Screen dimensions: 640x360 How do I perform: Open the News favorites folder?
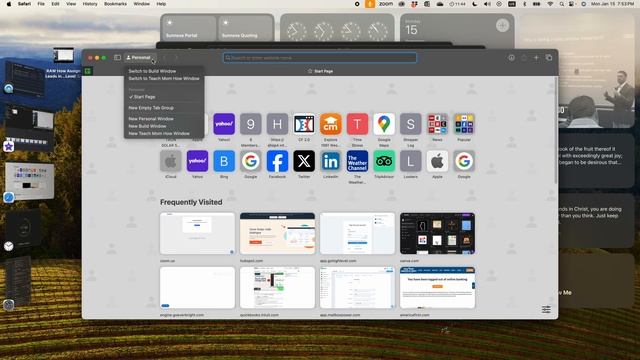coord(437,124)
